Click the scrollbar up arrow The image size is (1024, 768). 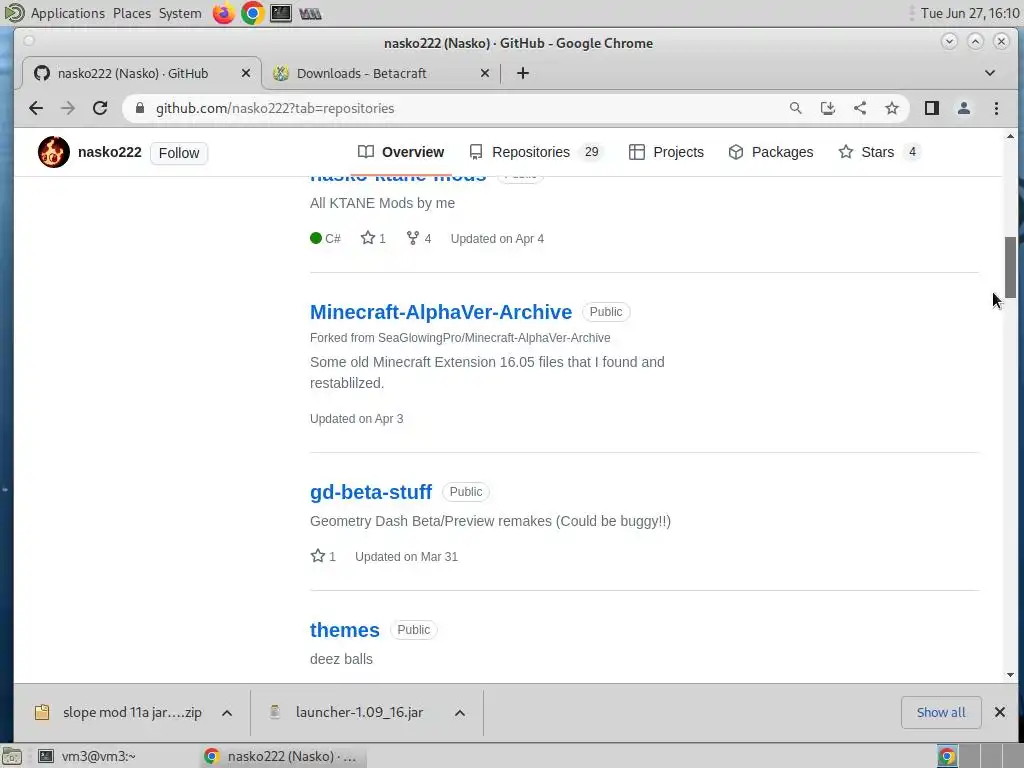[1010, 136]
